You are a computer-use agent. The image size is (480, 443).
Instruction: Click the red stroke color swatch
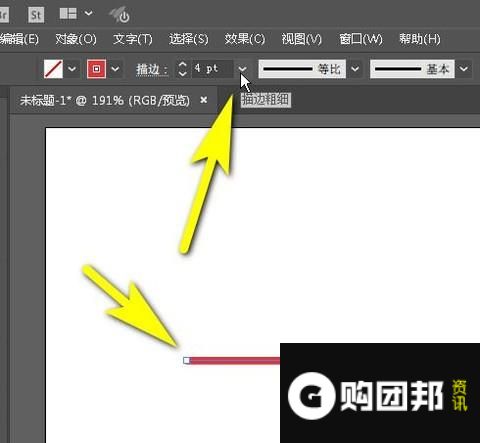pyautogui.click(x=96, y=69)
